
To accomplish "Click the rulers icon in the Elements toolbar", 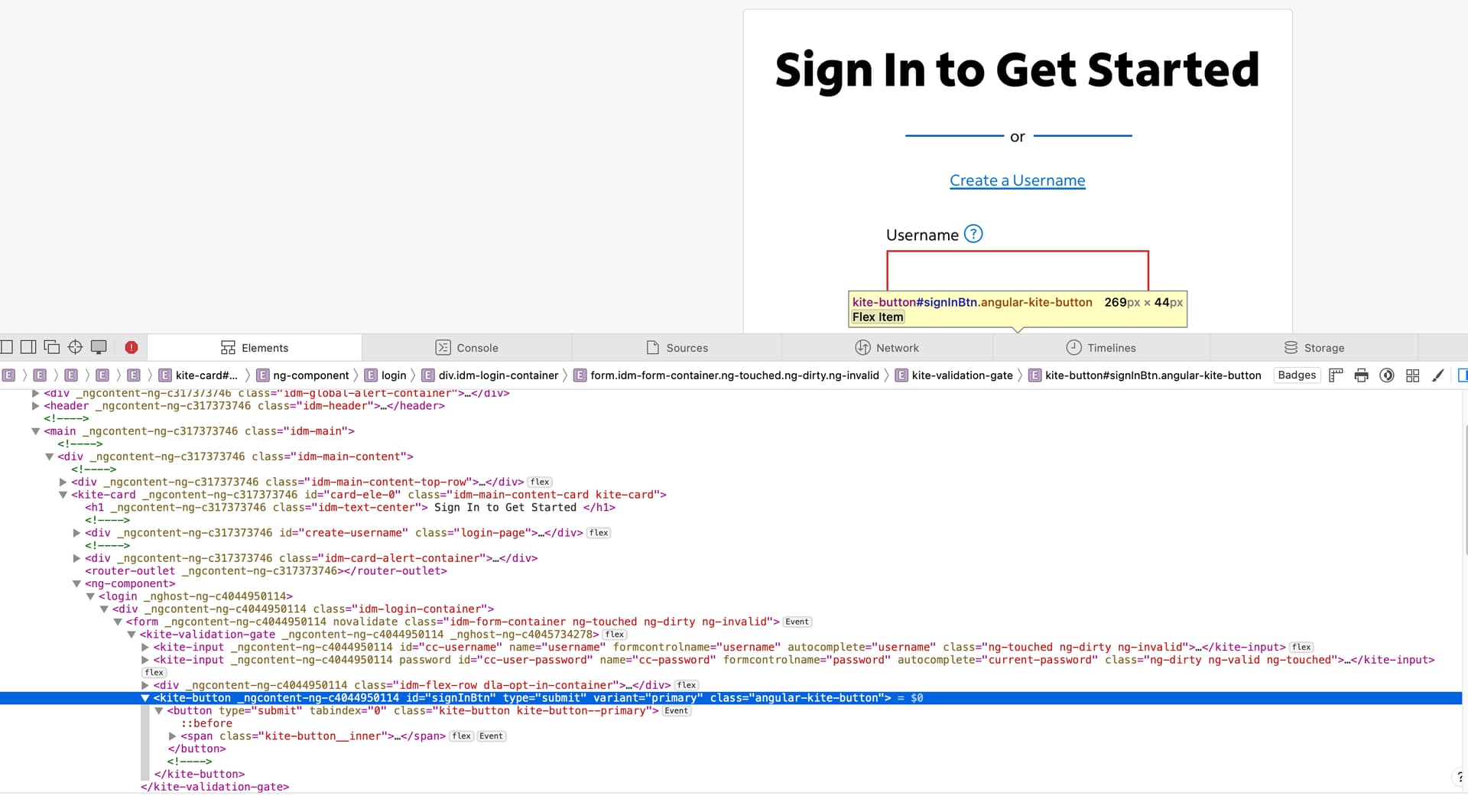I will [x=1336, y=375].
